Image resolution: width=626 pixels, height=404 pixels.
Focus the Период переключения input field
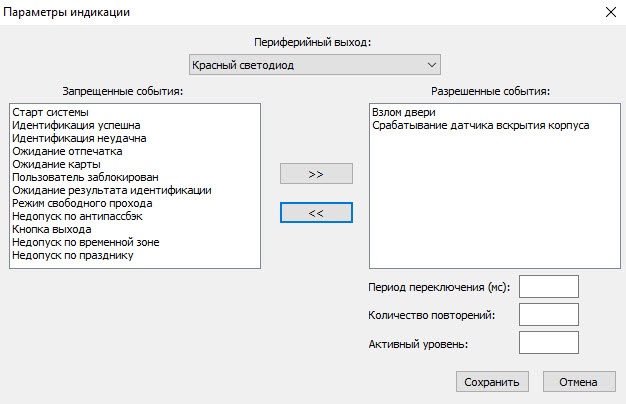pos(549,286)
